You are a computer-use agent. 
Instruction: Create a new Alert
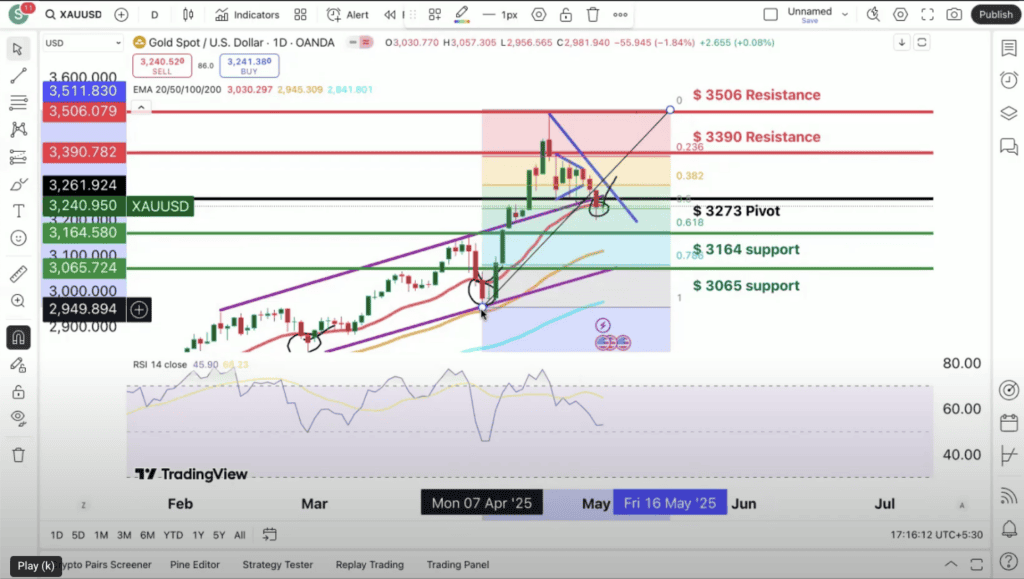pos(347,14)
